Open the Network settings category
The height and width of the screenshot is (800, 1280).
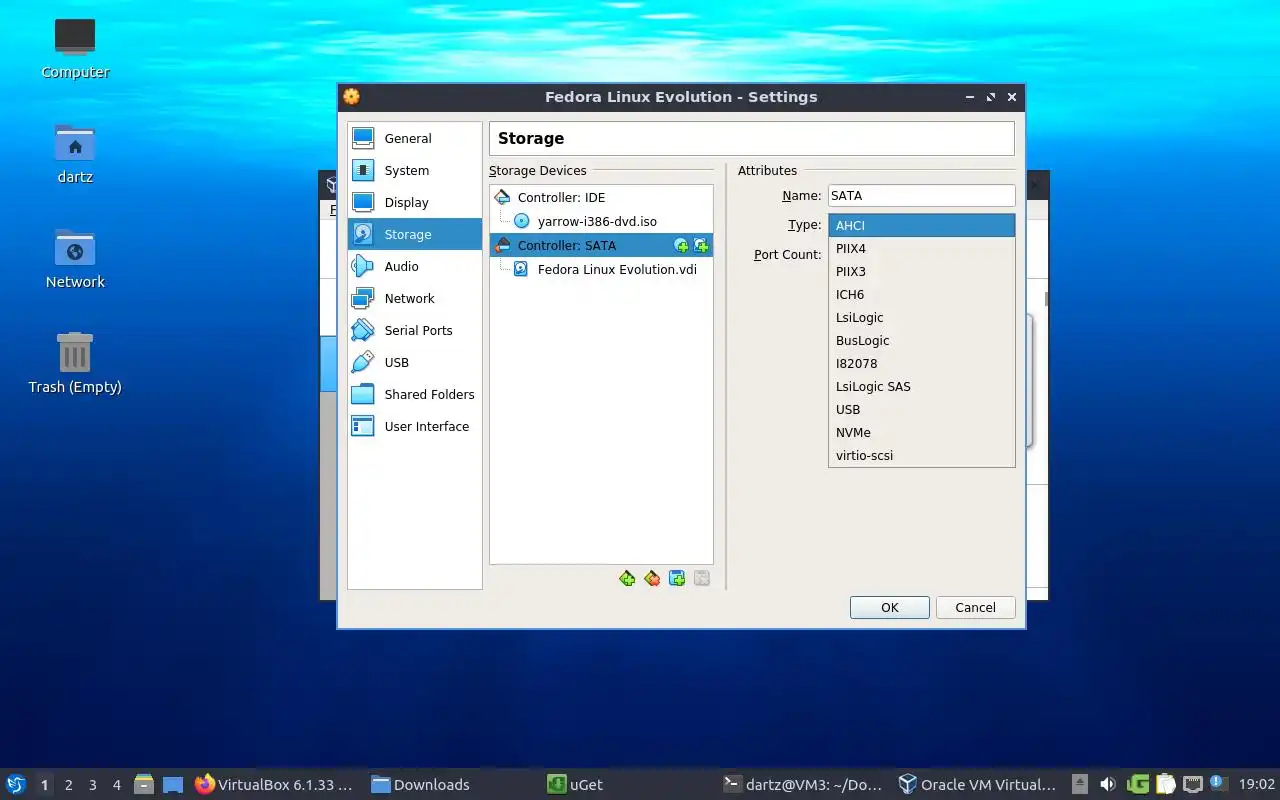(415, 298)
